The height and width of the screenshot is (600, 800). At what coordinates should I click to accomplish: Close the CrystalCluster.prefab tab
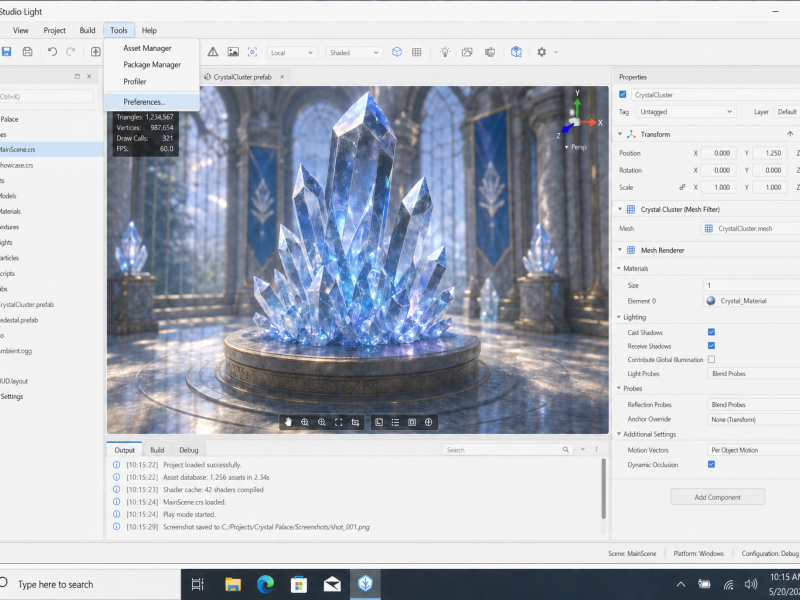coord(282,77)
